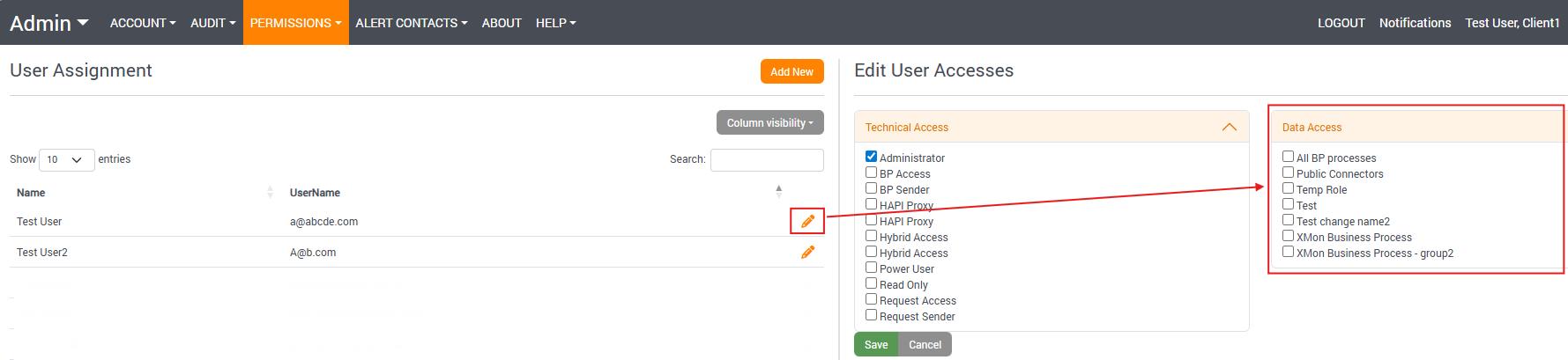Sort by the Name column arrows

tap(270, 193)
